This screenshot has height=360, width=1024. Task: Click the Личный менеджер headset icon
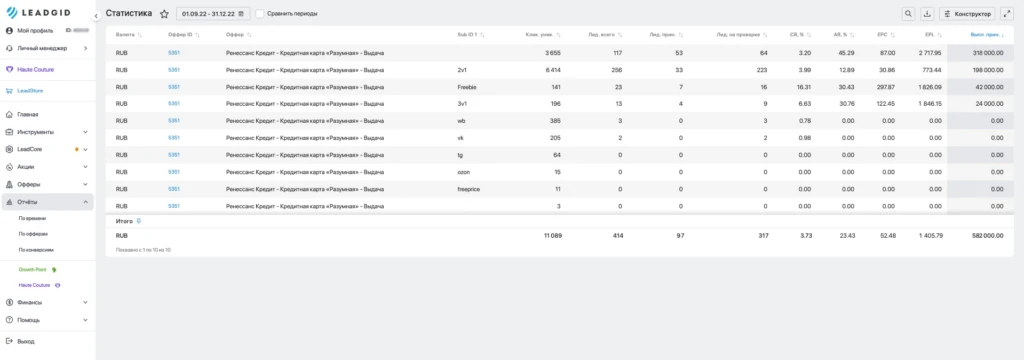point(9,48)
